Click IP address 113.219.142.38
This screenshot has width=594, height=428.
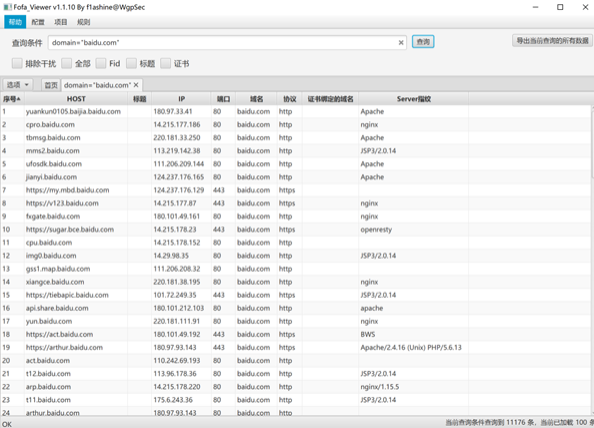tap(177, 151)
